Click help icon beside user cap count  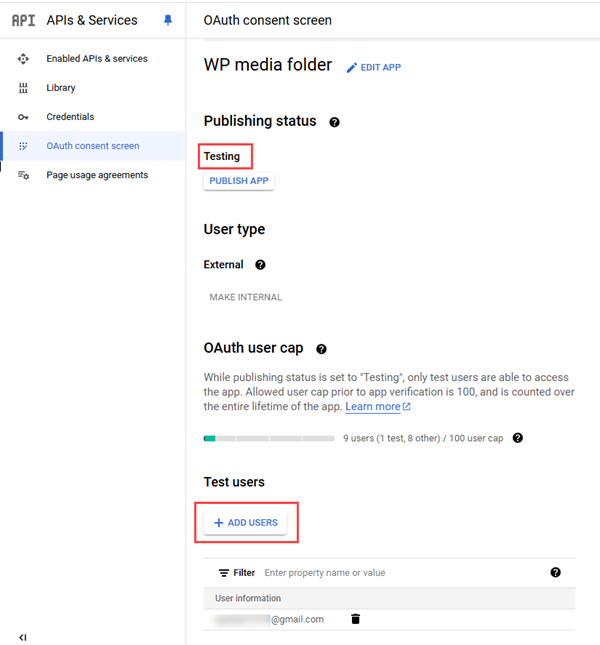pos(518,438)
